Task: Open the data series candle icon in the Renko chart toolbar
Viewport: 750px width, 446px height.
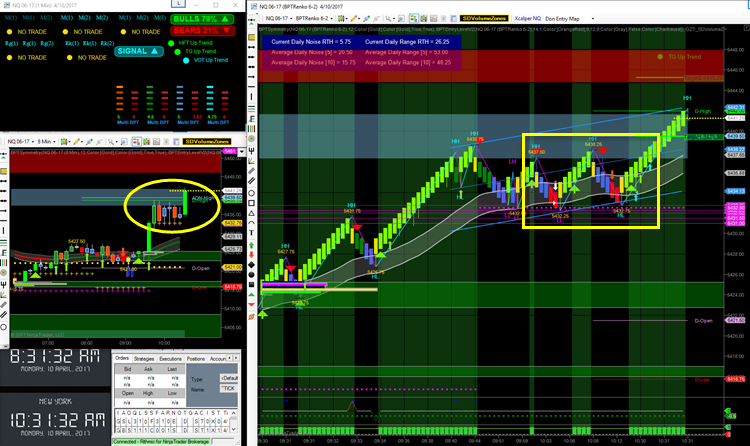Action: point(424,19)
